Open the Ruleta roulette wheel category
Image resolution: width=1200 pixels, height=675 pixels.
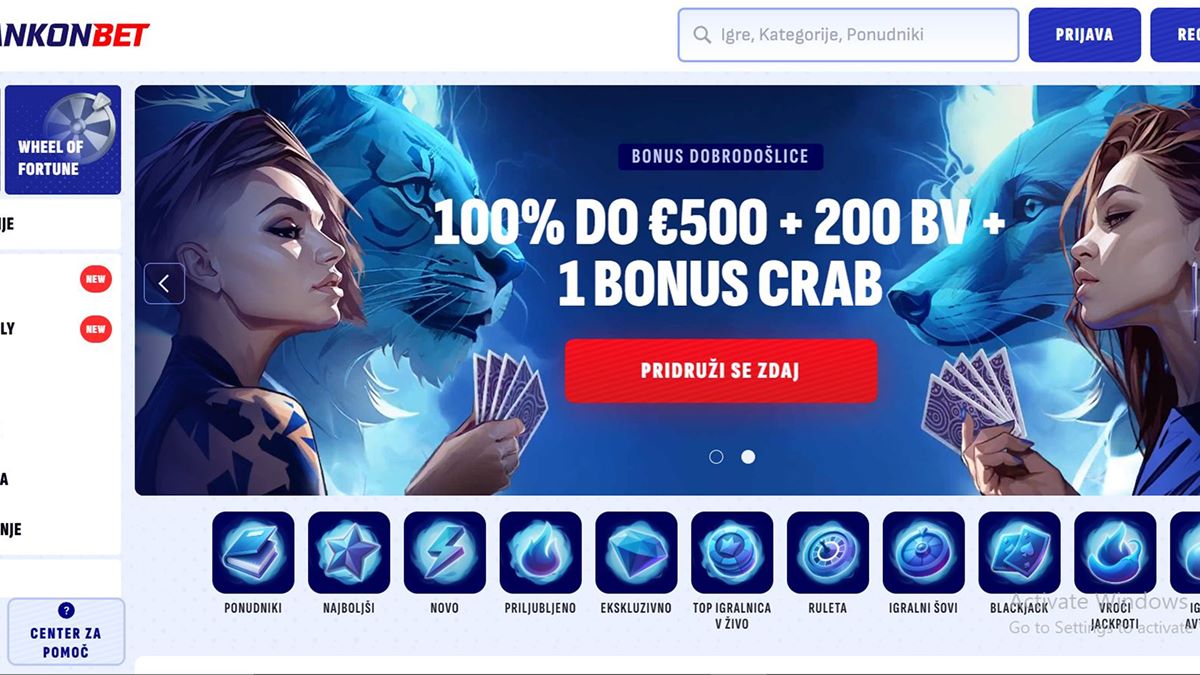(828, 553)
